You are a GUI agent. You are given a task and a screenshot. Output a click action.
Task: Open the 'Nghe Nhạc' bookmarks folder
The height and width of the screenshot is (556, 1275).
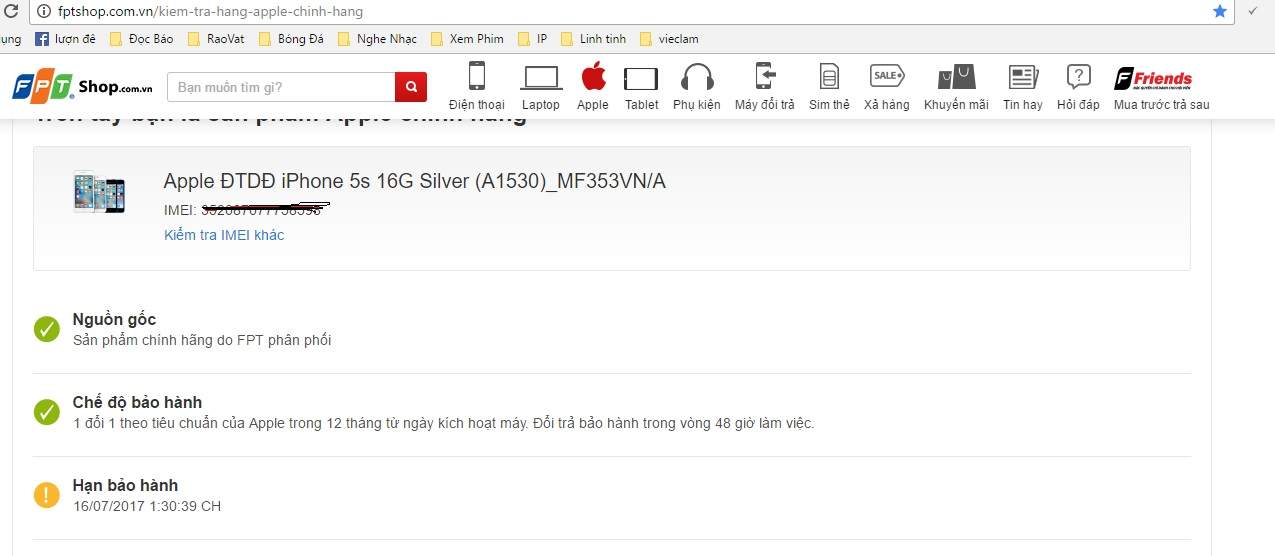point(377,39)
